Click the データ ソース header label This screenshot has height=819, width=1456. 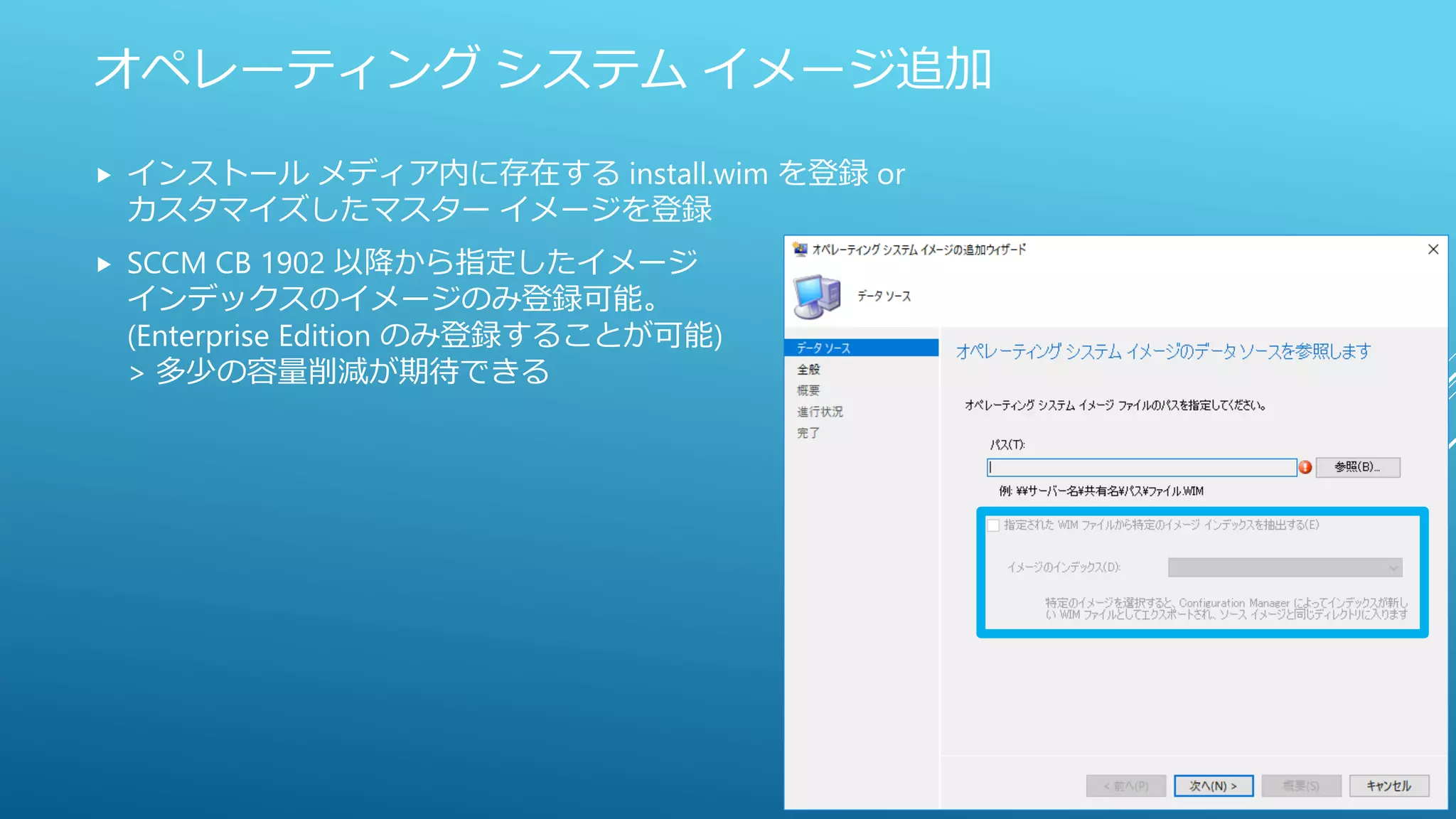click(x=884, y=296)
